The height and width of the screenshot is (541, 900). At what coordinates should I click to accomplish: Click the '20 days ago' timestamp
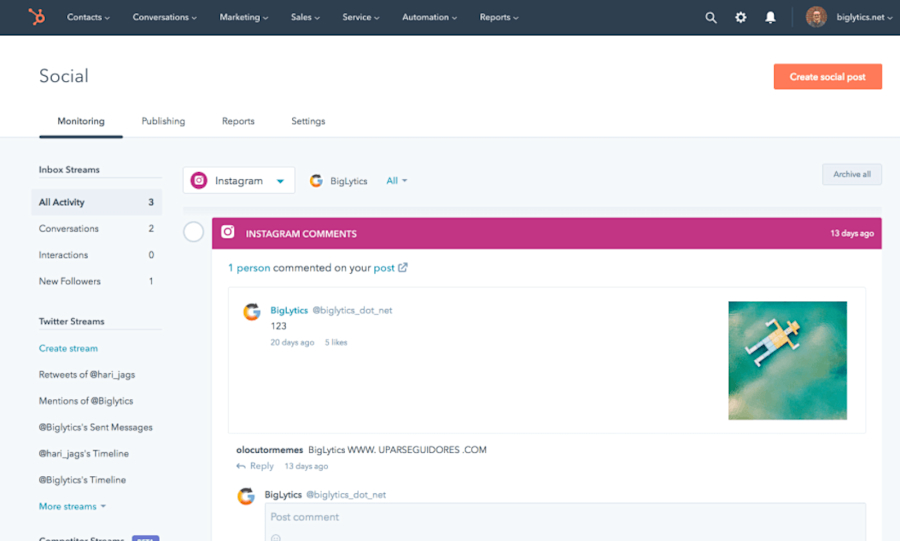pyautogui.click(x=292, y=342)
